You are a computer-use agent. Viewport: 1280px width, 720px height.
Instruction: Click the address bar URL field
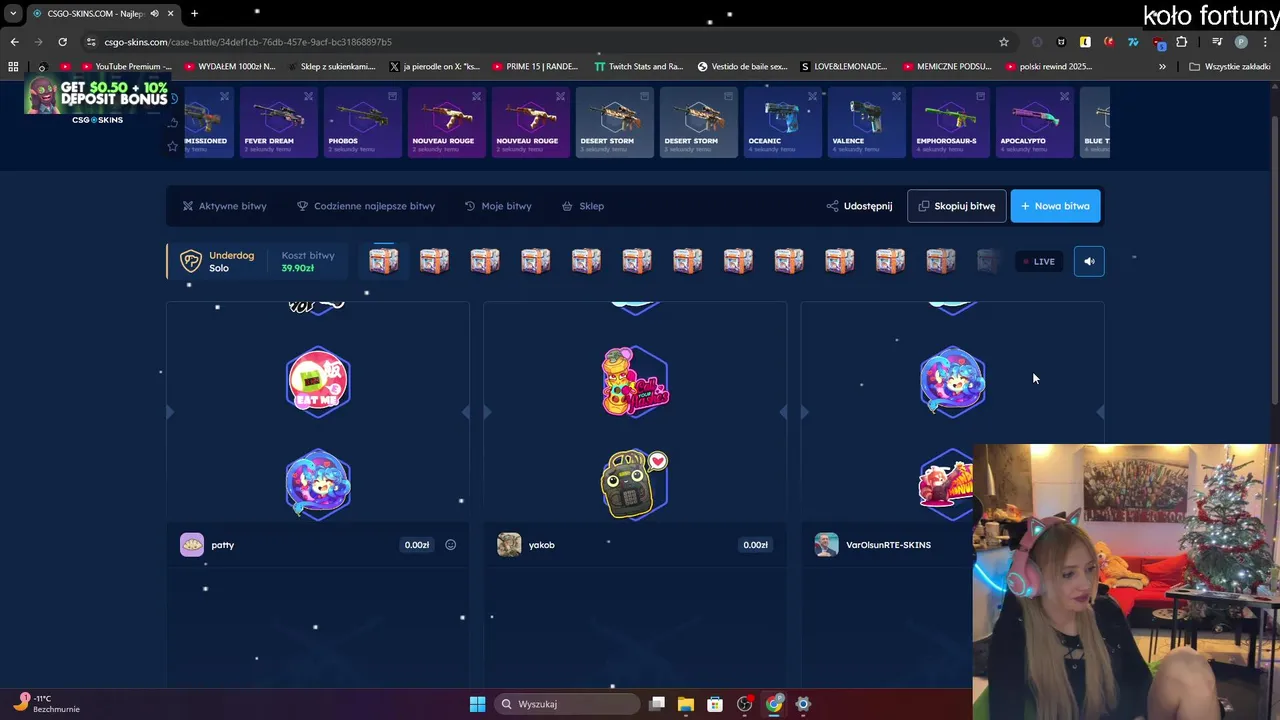point(540,42)
